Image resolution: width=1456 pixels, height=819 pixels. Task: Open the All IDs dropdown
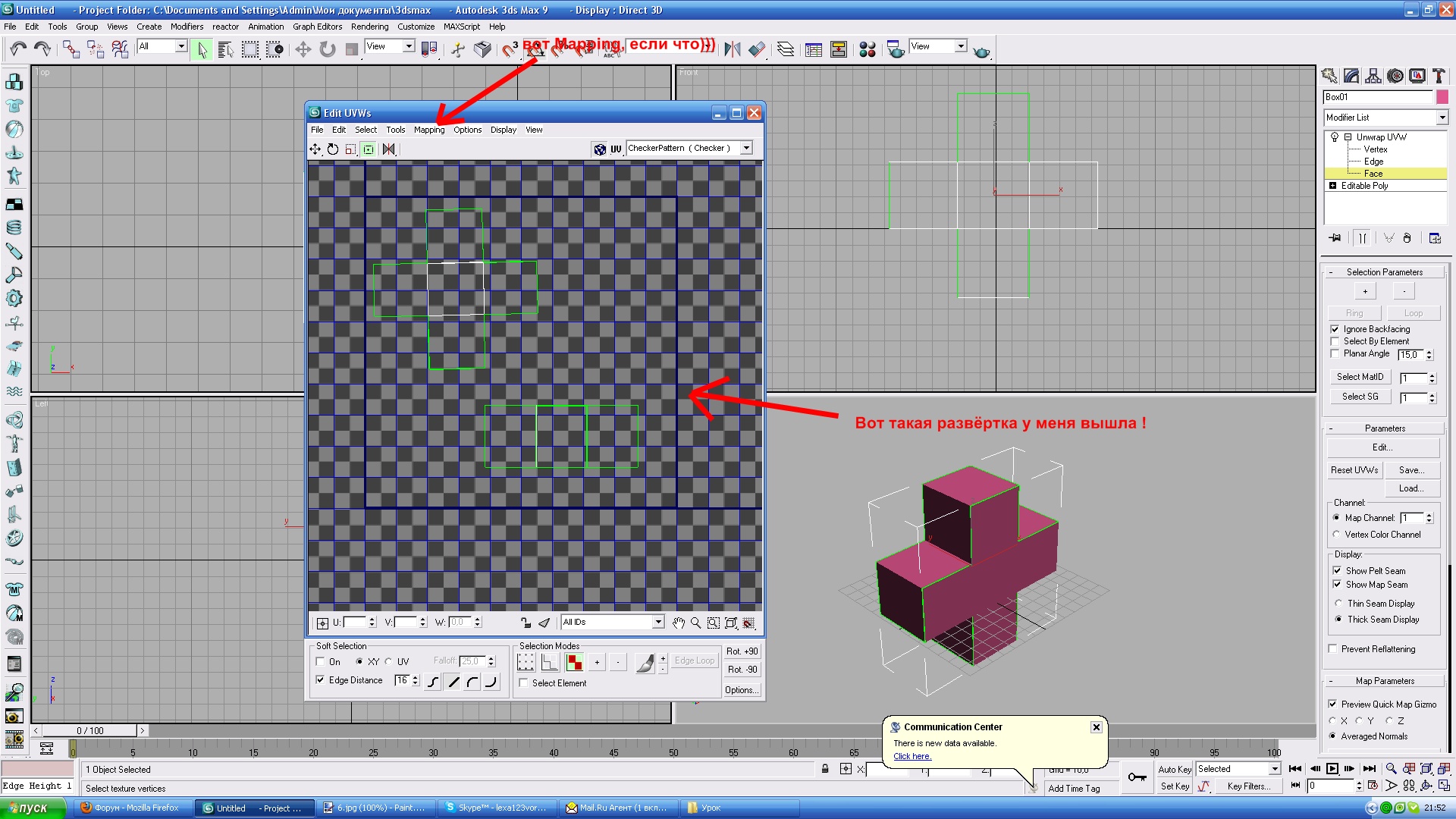pos(657,623)
